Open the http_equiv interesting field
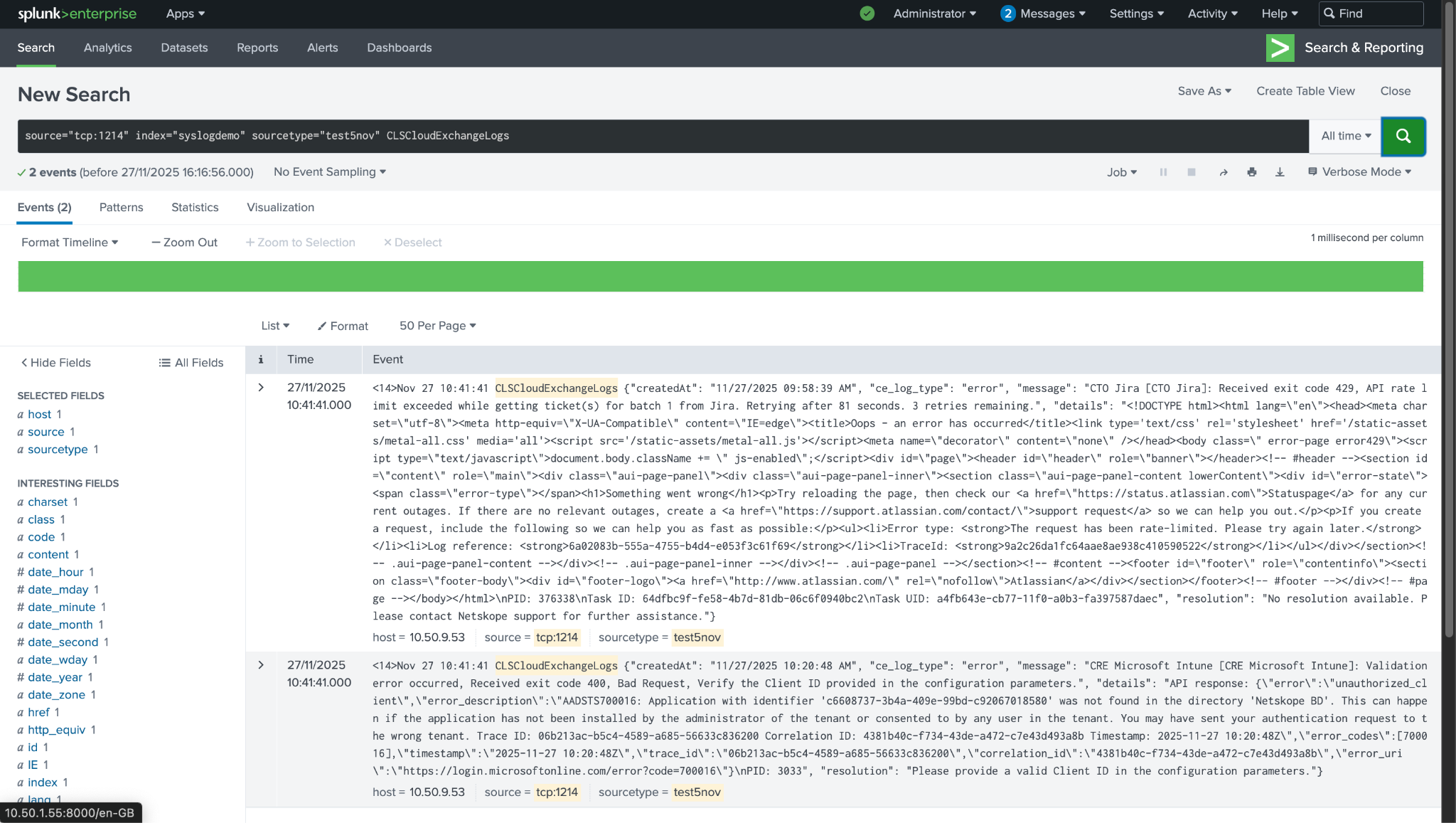This screenshot has height=823, width=1456. coord(56,730)
